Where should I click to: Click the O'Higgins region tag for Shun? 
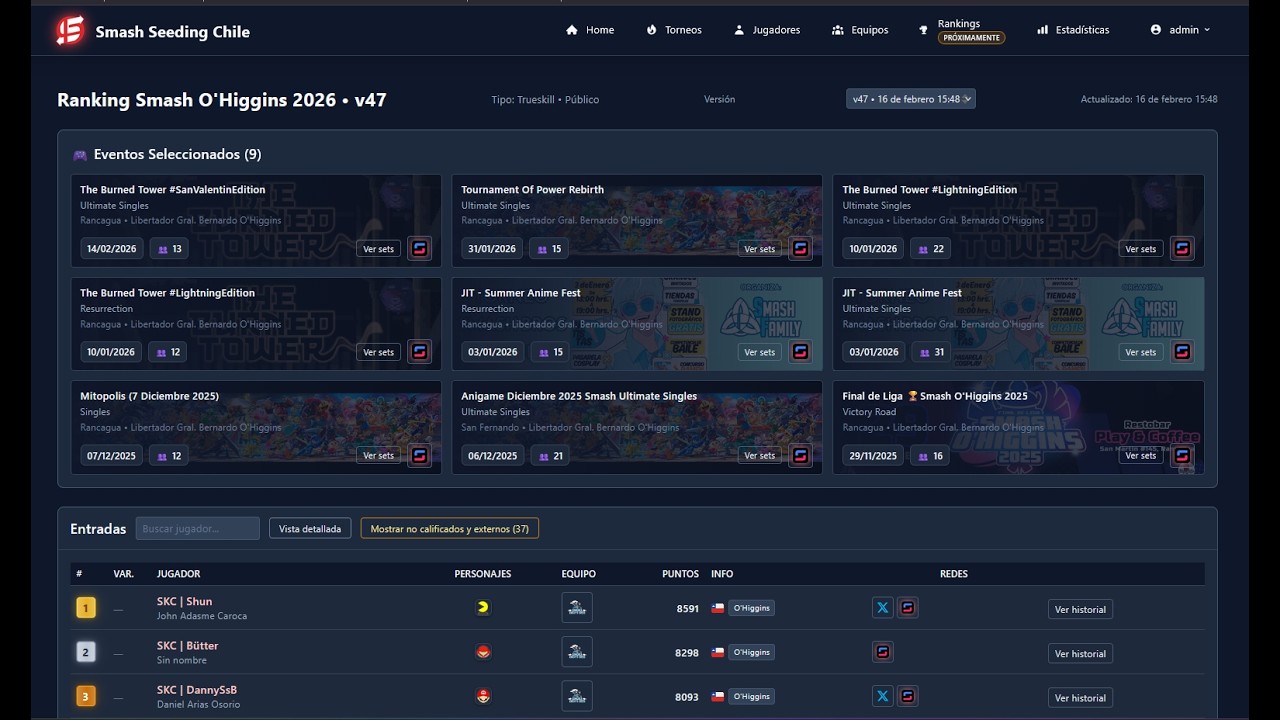pyautogui.click(x=751, y=608)
